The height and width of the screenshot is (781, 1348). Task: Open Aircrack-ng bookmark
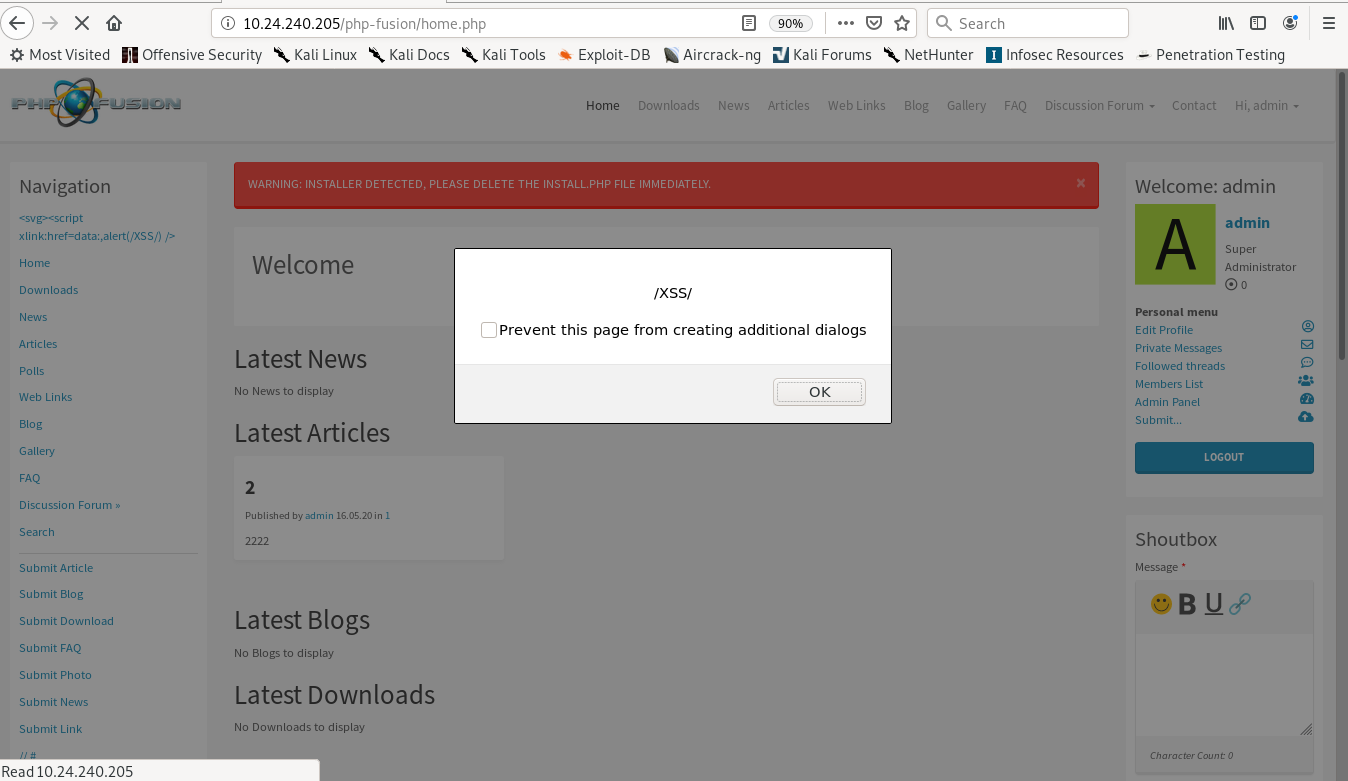pyautogui.click(x=712, y=55)
